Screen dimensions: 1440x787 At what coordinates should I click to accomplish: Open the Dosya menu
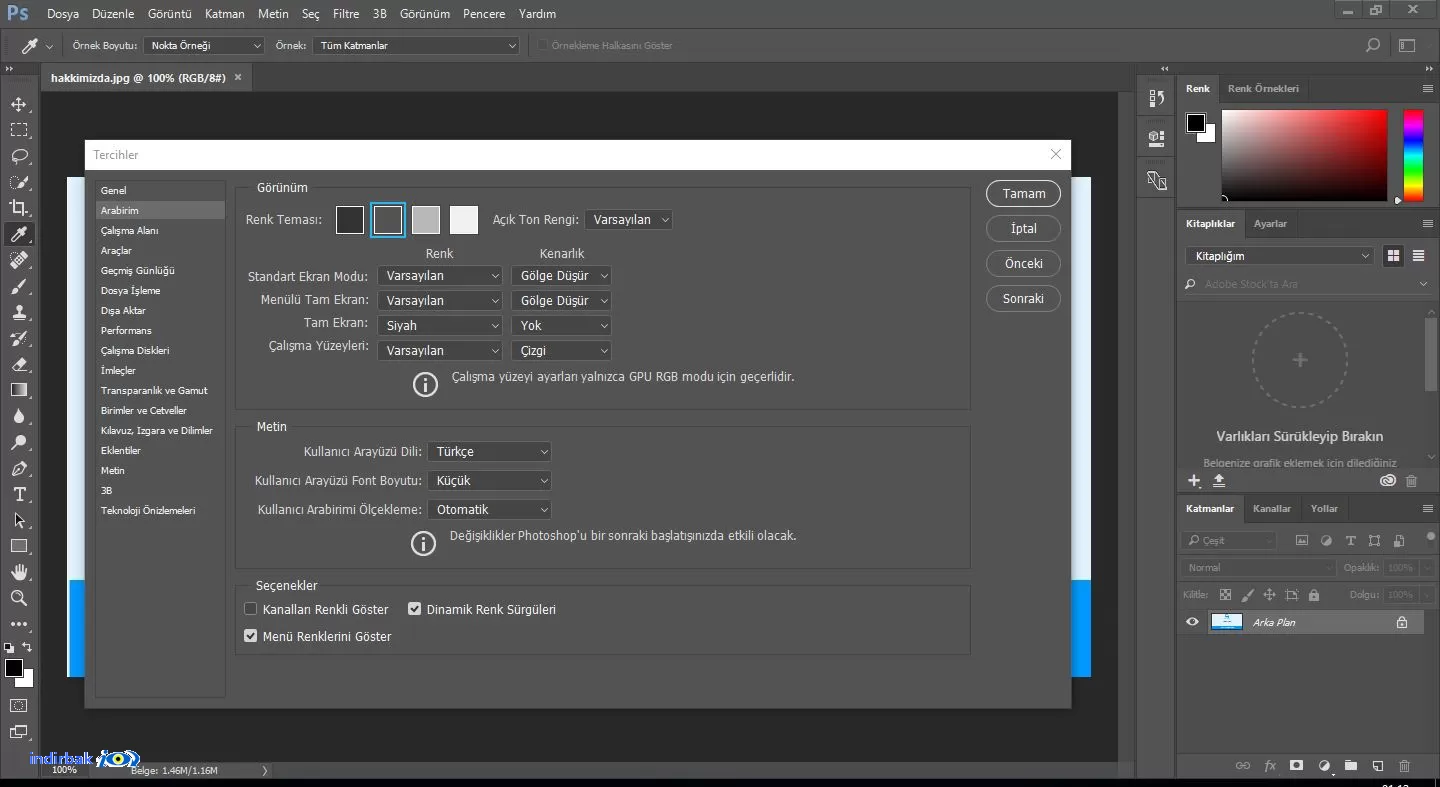point(62,14)
